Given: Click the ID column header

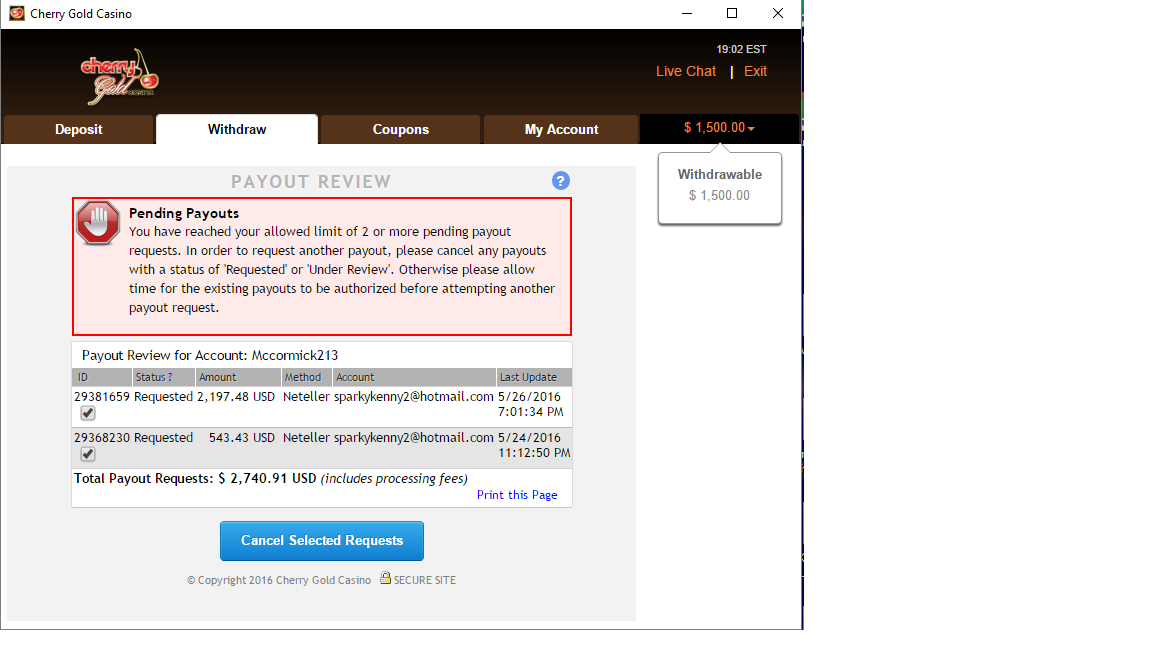Looking at the screenshot, I should [102, 377].
